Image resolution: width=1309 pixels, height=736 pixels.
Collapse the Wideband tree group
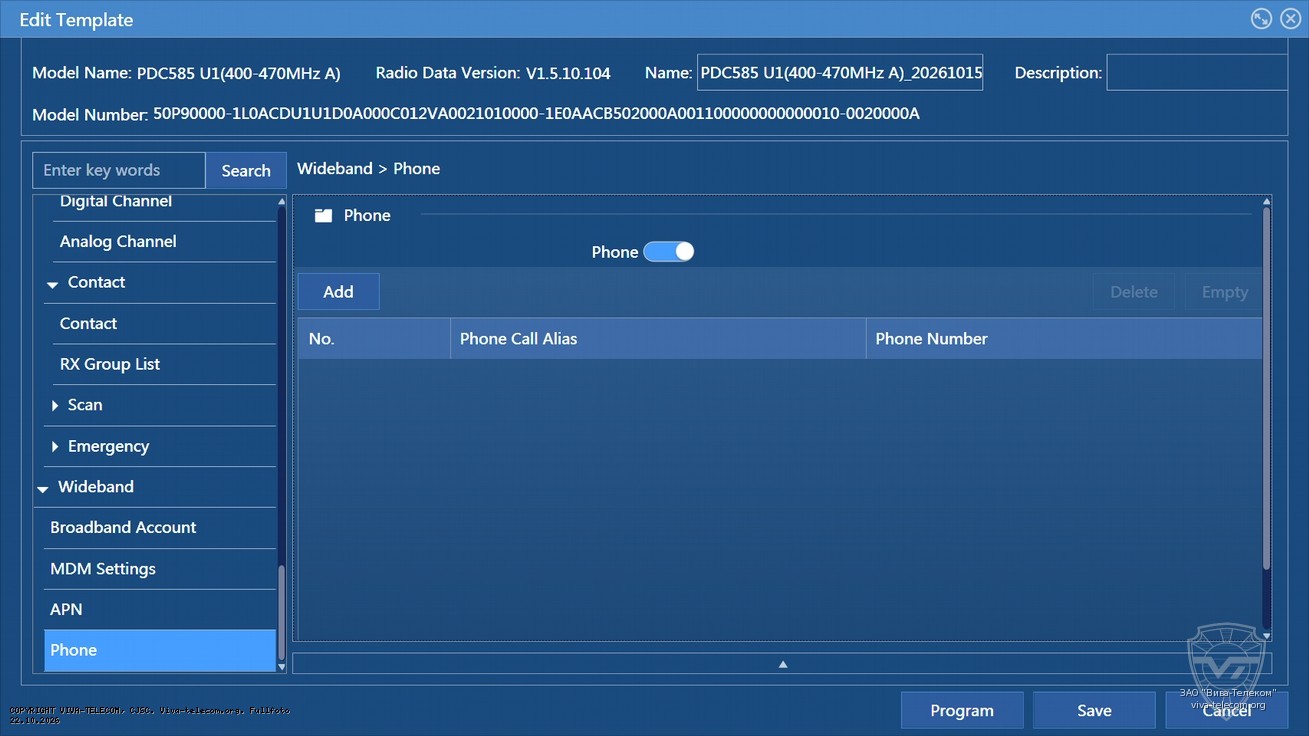pos(43,488)
